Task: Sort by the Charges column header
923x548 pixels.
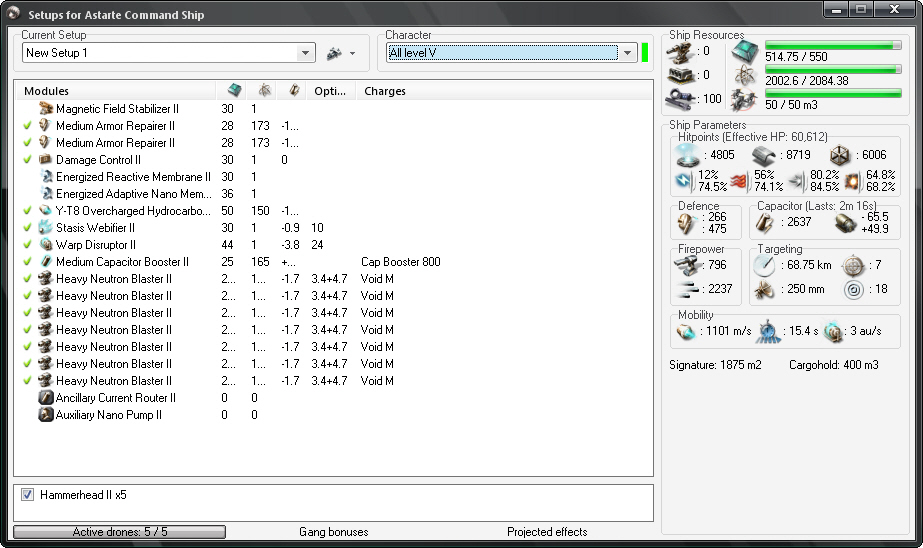Action: tap(385, 91)
